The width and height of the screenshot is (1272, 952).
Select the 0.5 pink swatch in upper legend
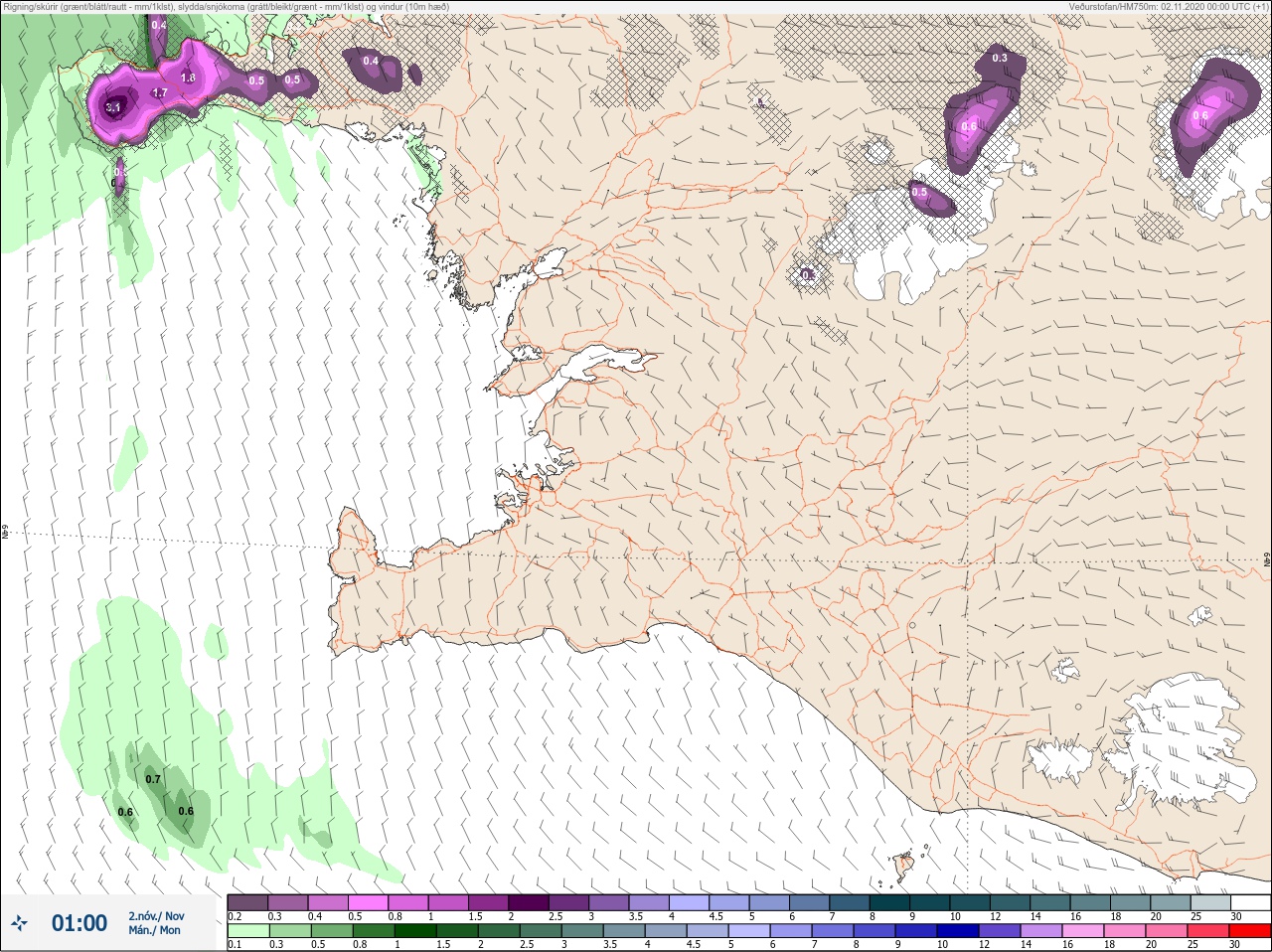click(369, 902)
